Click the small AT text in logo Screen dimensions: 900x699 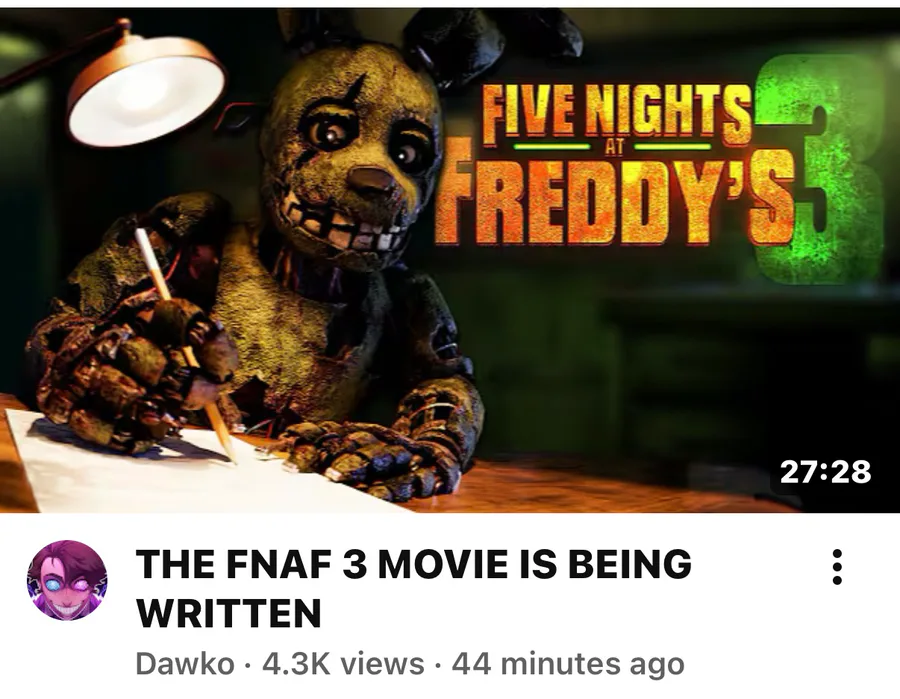(x=614, y=147)
